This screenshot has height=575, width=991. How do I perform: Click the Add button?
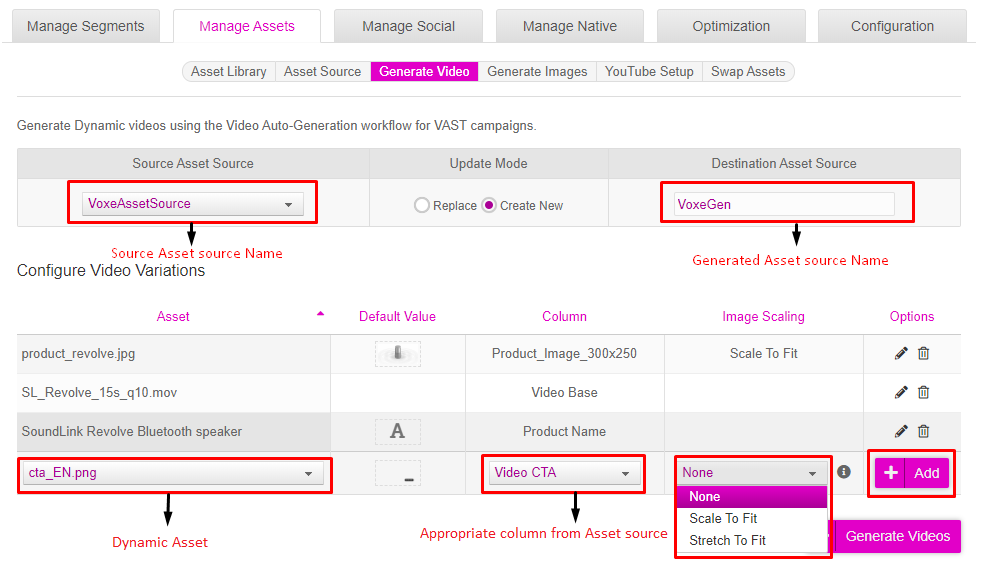point(911,473)
